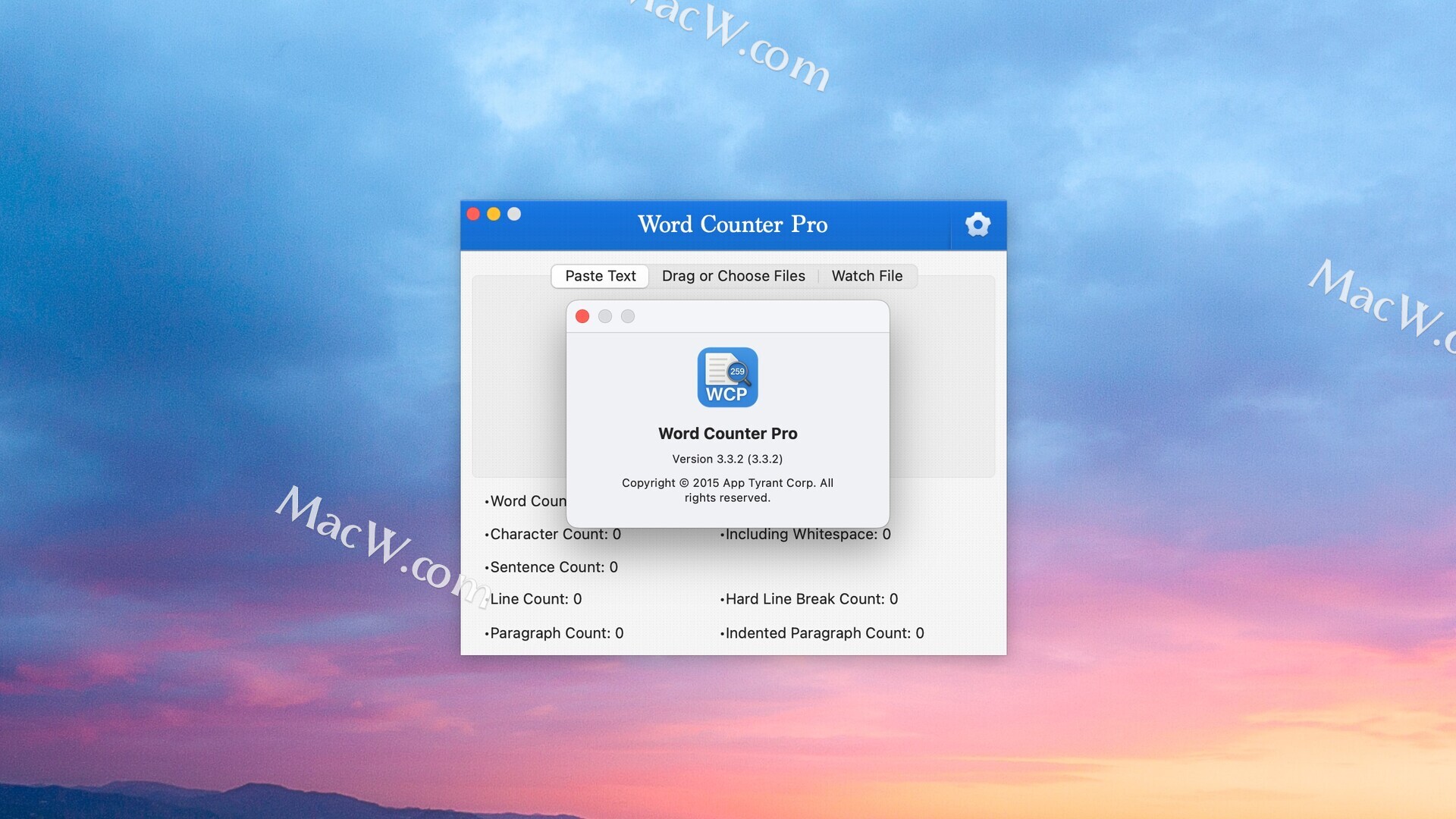Click the Sentence Count statistic
Image resolution: width=1456 pixels, height=819 pixels.
(552, 567)
